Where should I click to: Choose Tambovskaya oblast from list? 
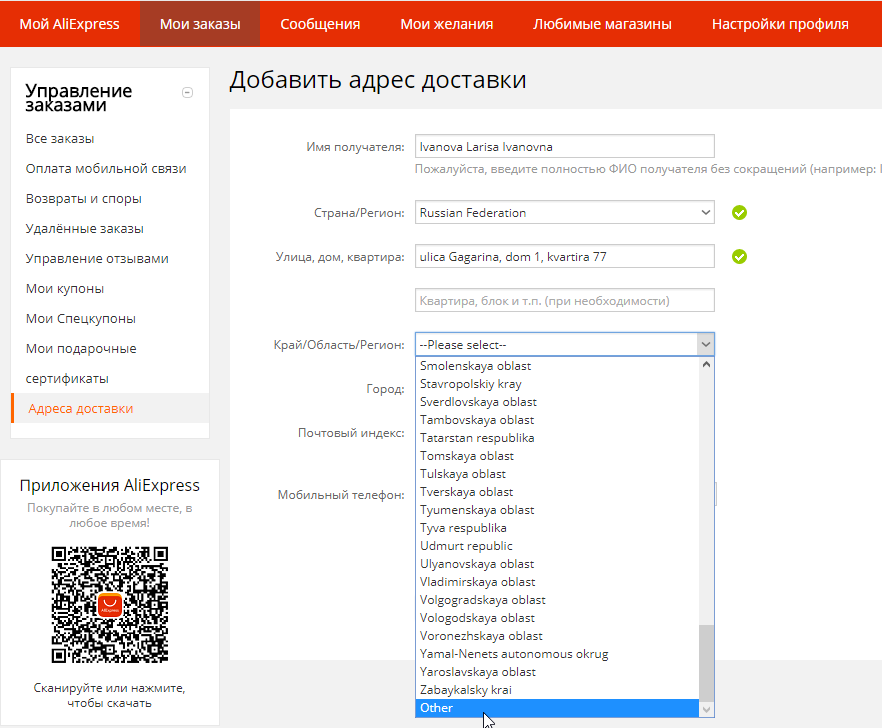(557, 420)
